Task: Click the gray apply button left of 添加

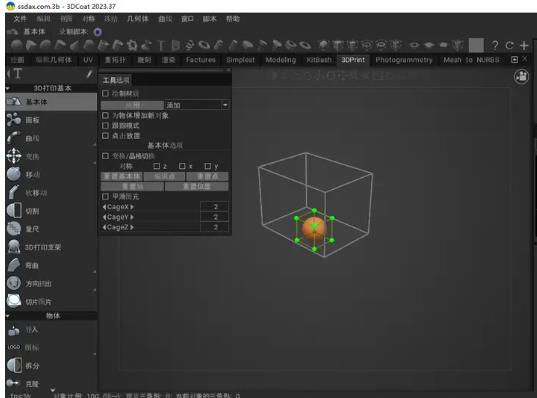Action: coord(132,105)
